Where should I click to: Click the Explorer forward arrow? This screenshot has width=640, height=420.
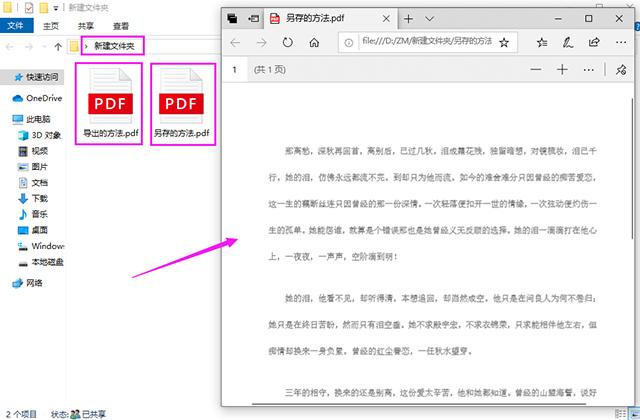pos(28,47)
